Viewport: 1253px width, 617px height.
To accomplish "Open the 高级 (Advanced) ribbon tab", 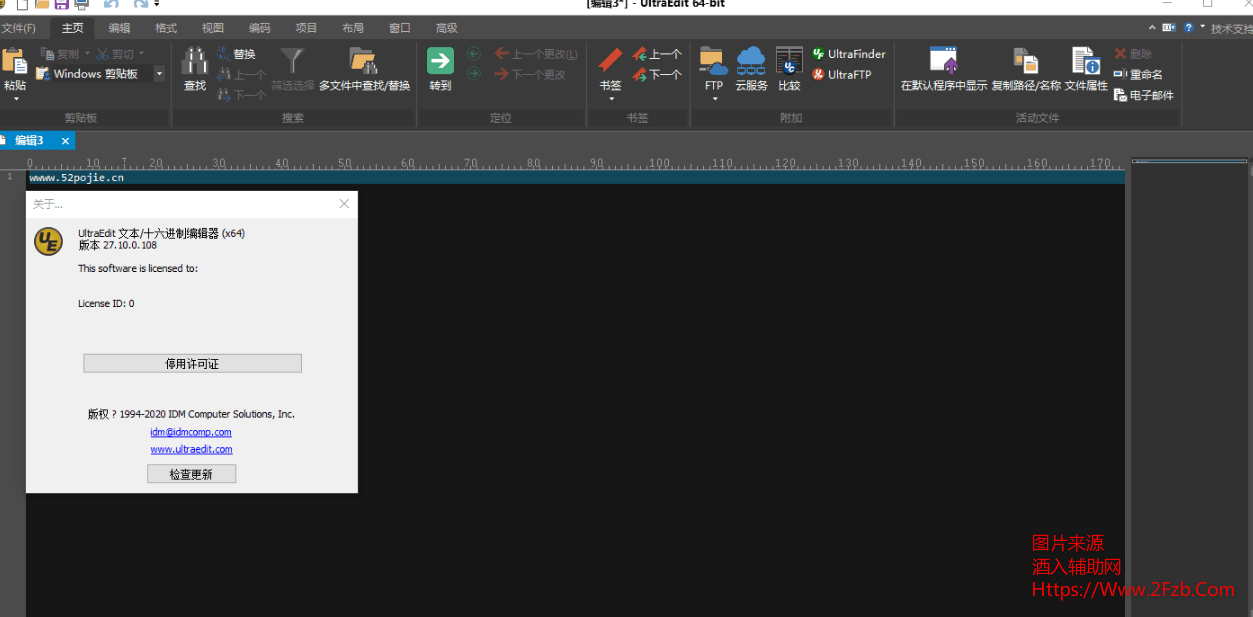I will click(x=447, y=28).
